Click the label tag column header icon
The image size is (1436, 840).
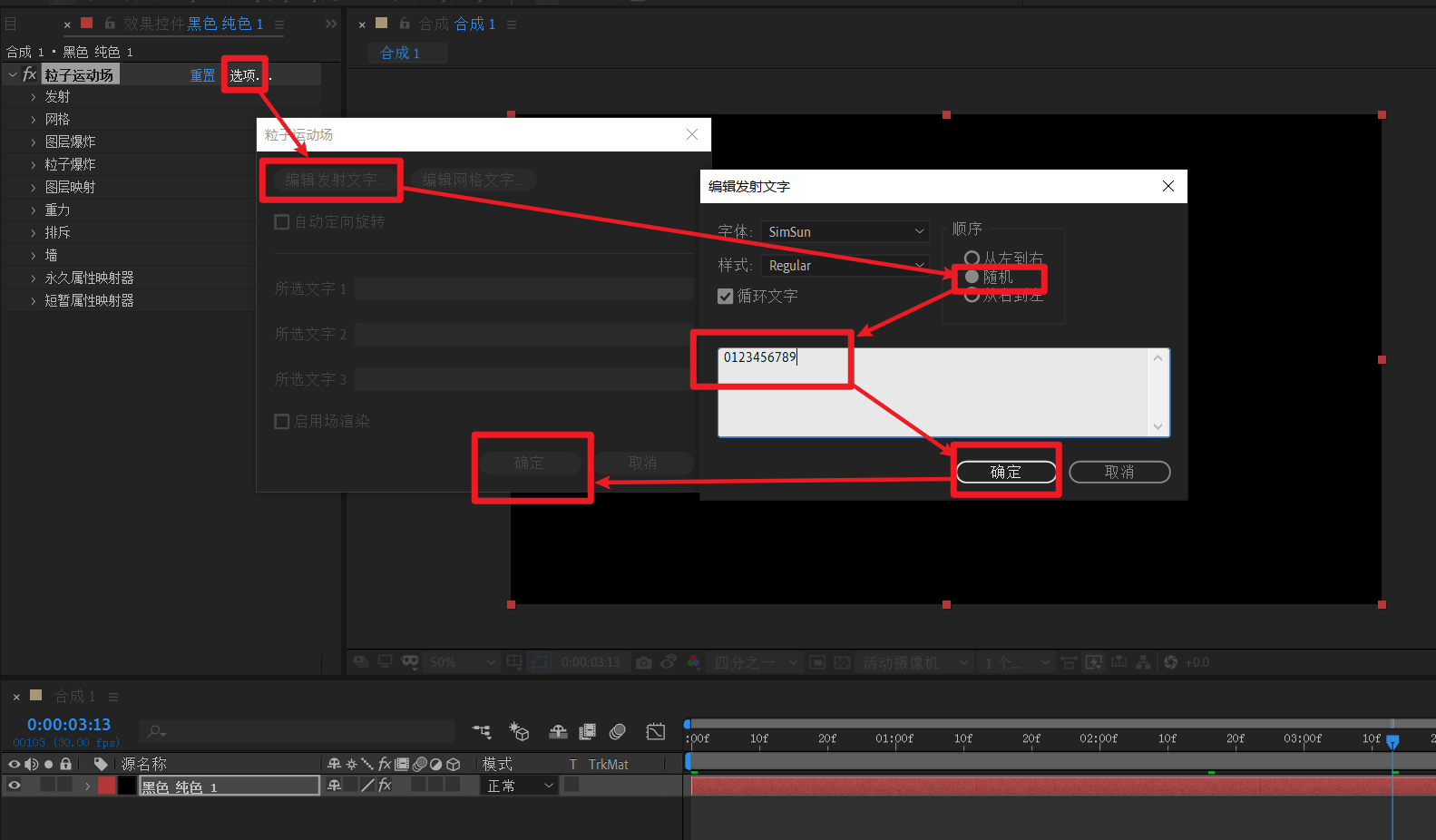click(101, 764)
